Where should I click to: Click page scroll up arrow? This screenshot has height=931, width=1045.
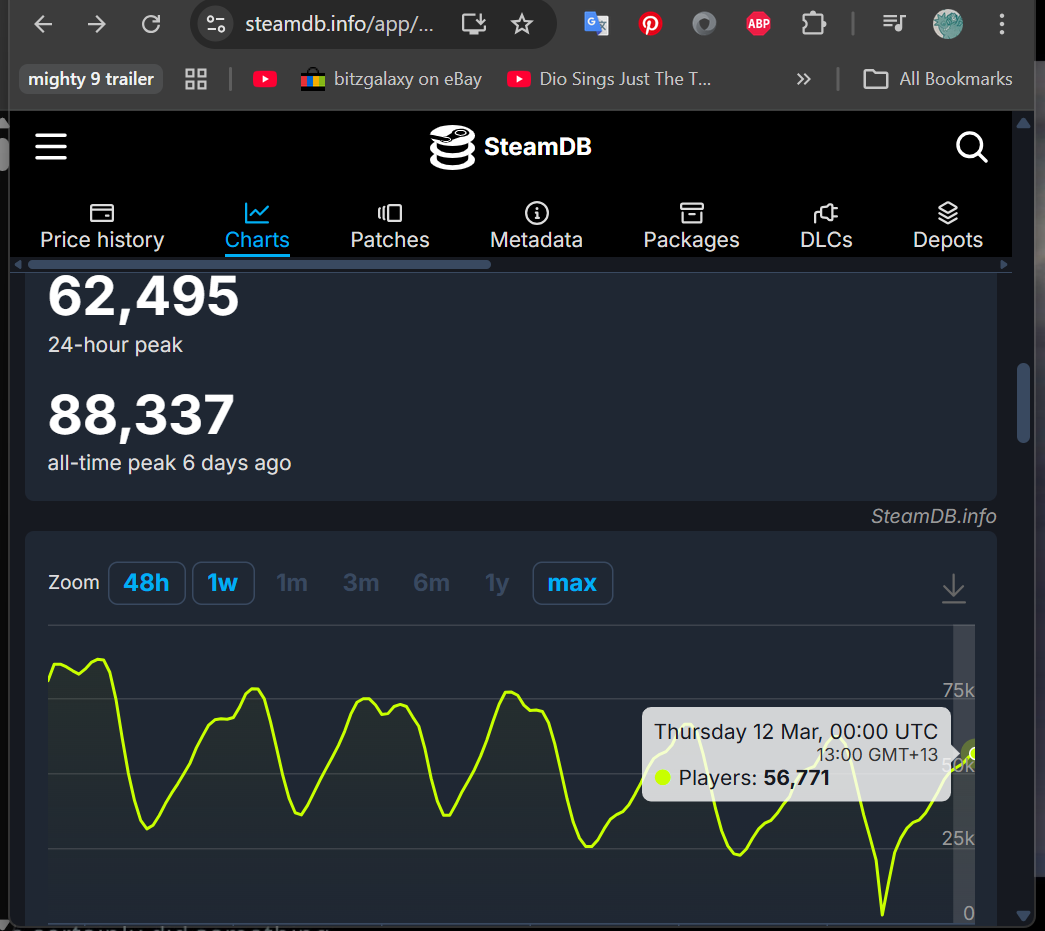(x=1024, y=123)
